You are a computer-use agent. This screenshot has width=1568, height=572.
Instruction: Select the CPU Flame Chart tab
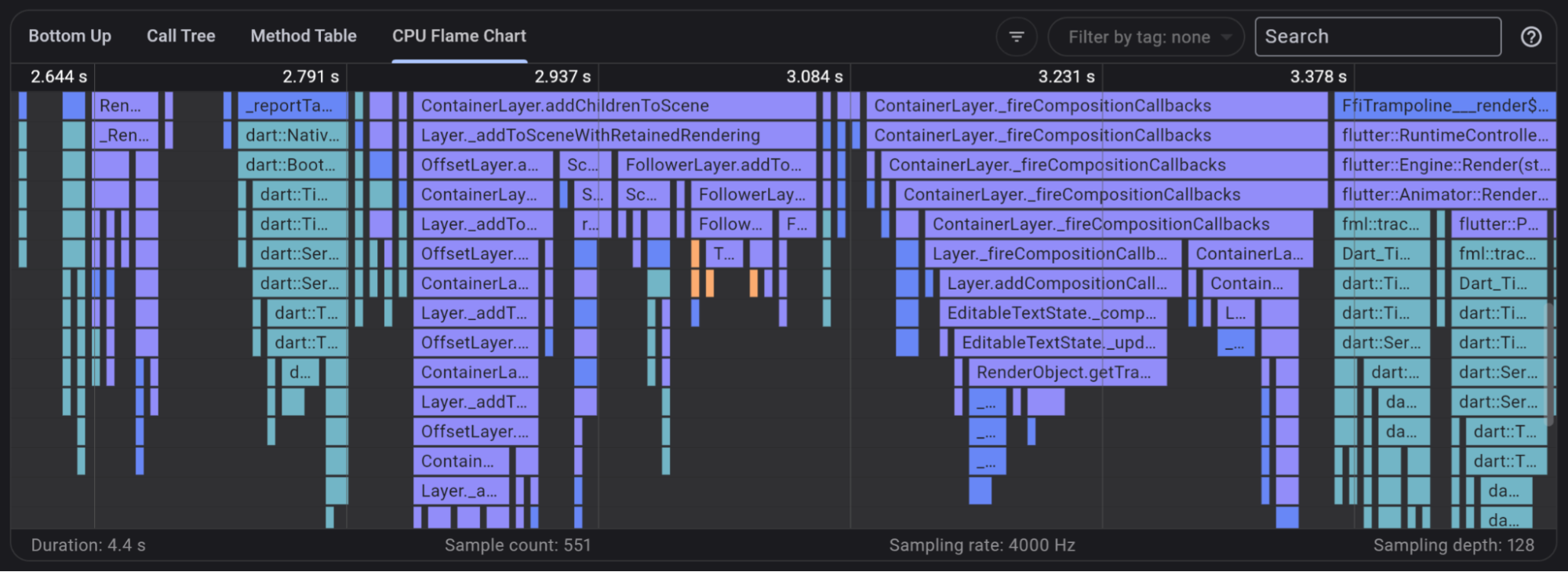(x=459, y=36)
